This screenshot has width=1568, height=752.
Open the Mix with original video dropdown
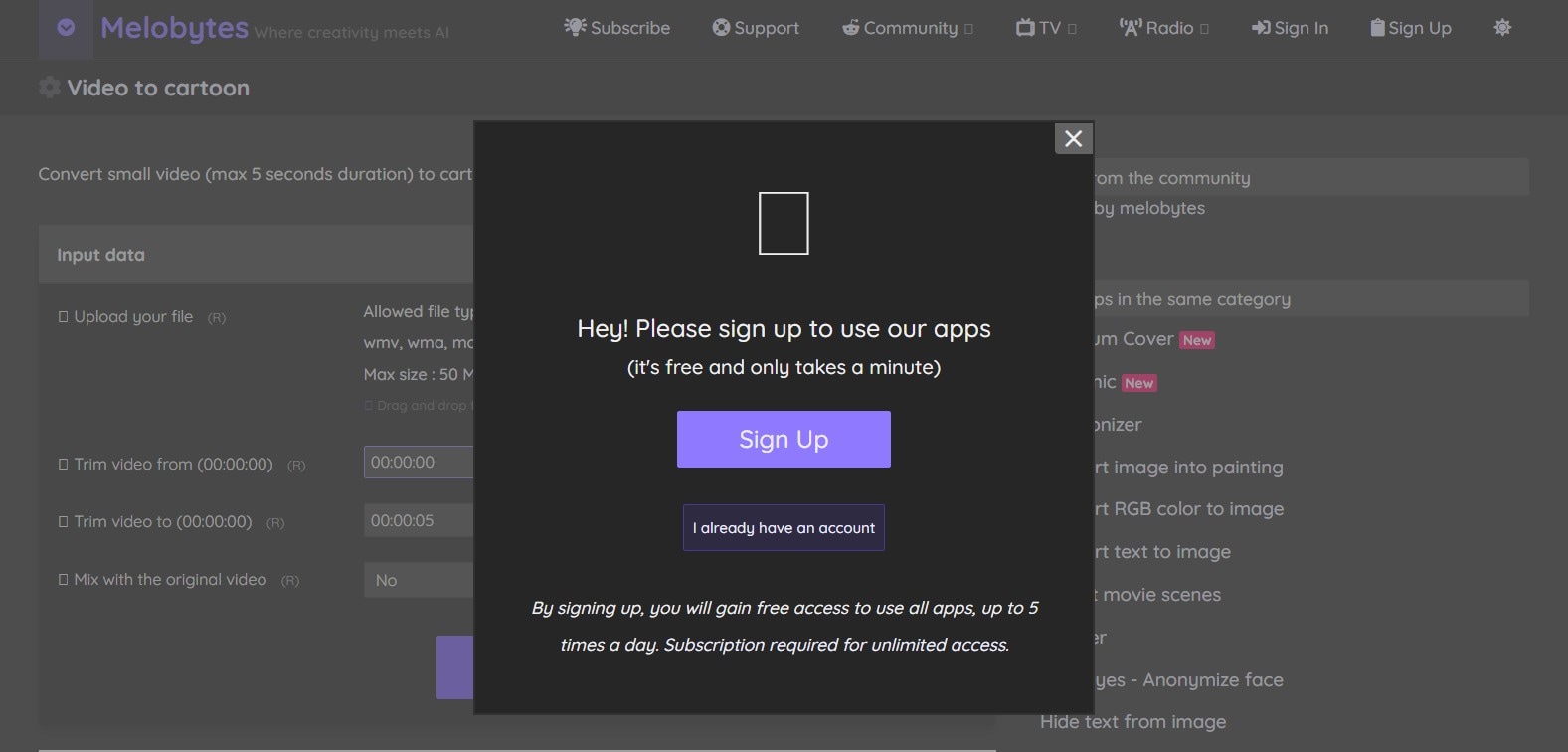coord(419,580)
